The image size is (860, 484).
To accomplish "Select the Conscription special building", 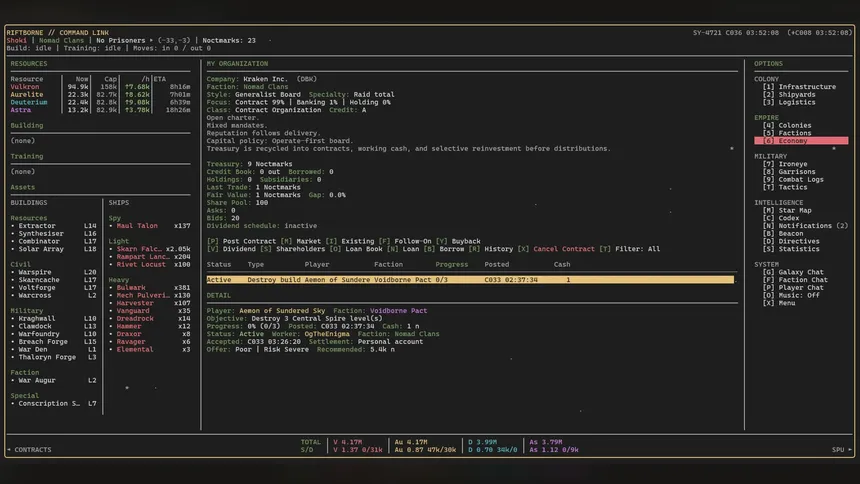I will 54,403.
